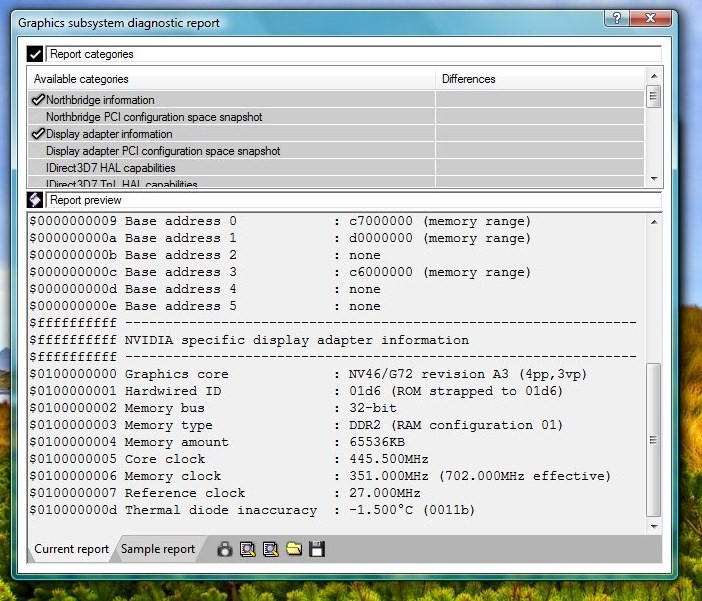
Task: Click the Report preview header bar
Action: pyautogui.click(x=354, y=200)
